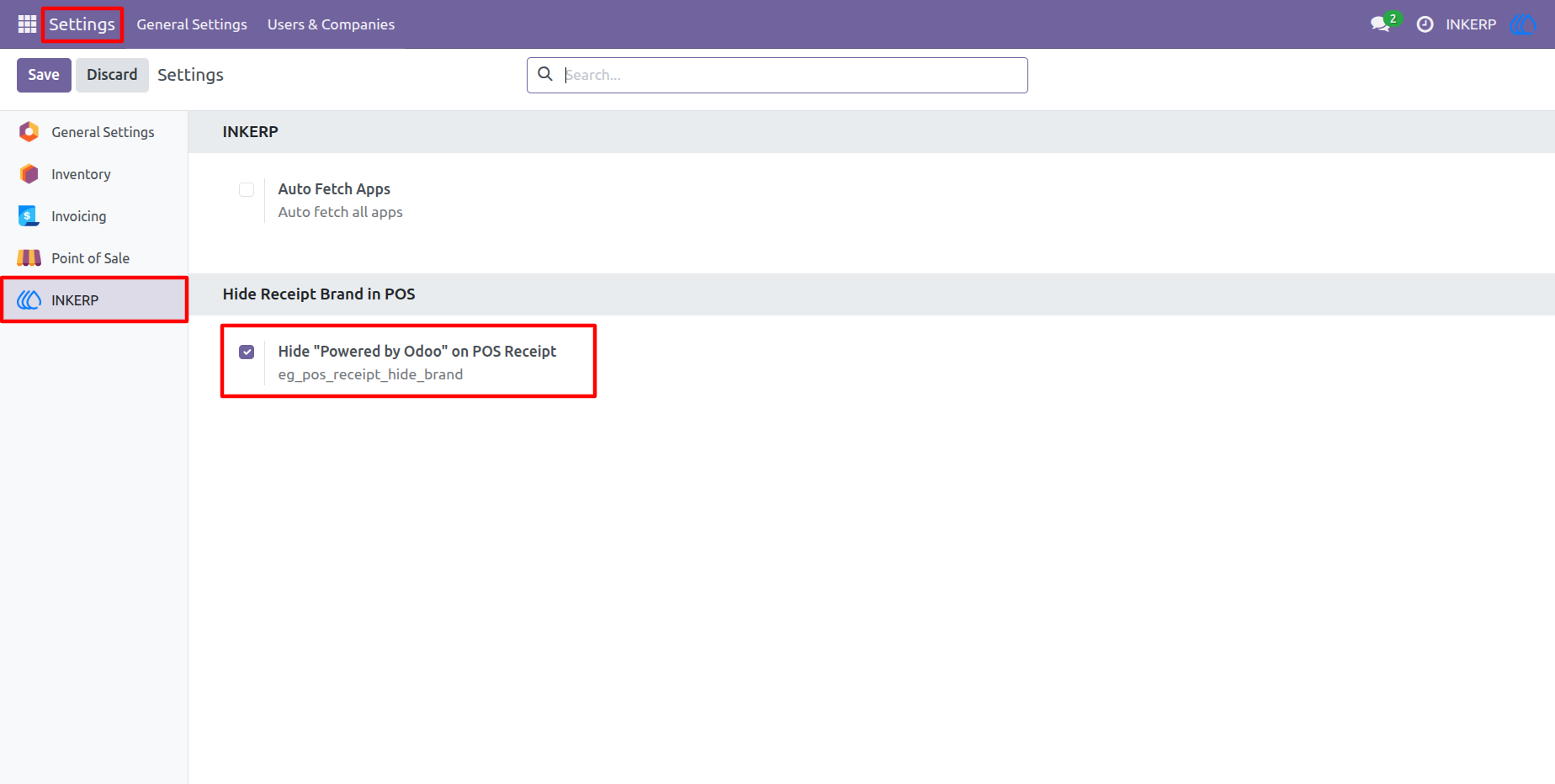The height and width of the screenshot is (784, 1555).
Task: Select Point of Sale in sidebar
Action: pyautogui.click(x=94, y=258)
